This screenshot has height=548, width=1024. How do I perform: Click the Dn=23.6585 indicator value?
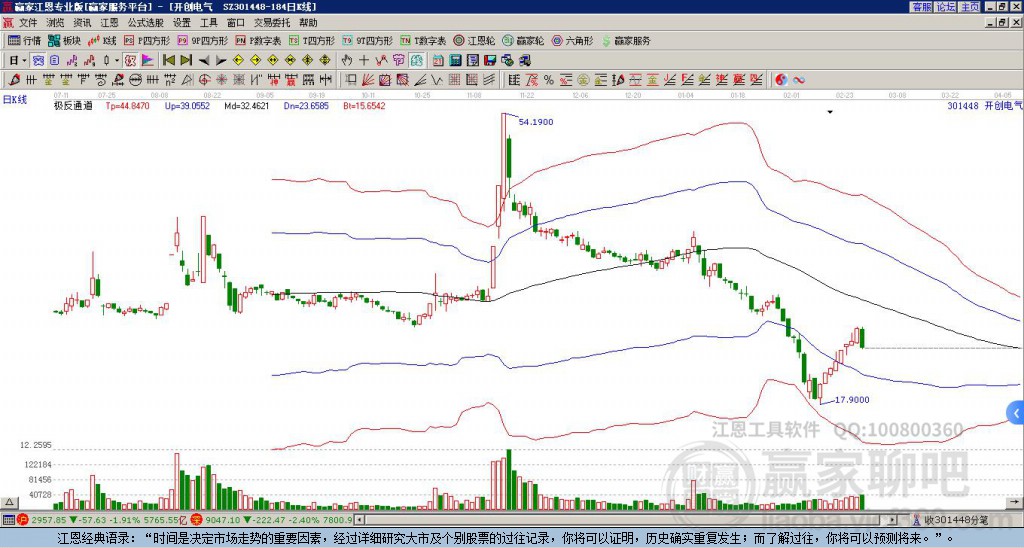pos(306,105)
